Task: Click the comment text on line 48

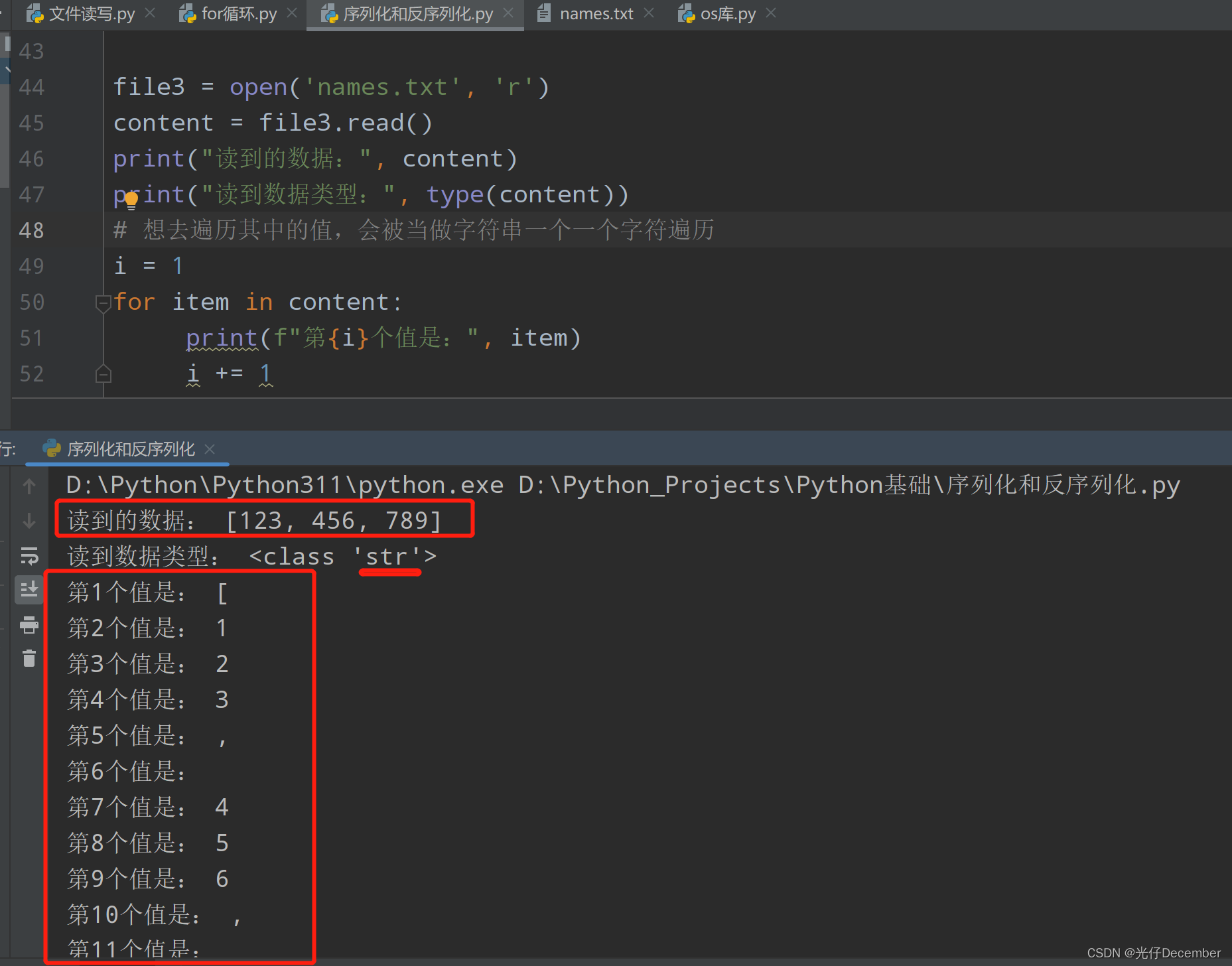Action: click(x=414, y=230)
